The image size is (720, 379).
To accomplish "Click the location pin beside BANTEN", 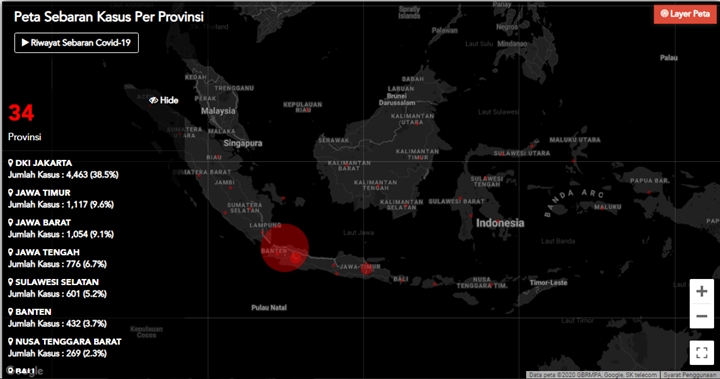I will [x=11, y=312].
